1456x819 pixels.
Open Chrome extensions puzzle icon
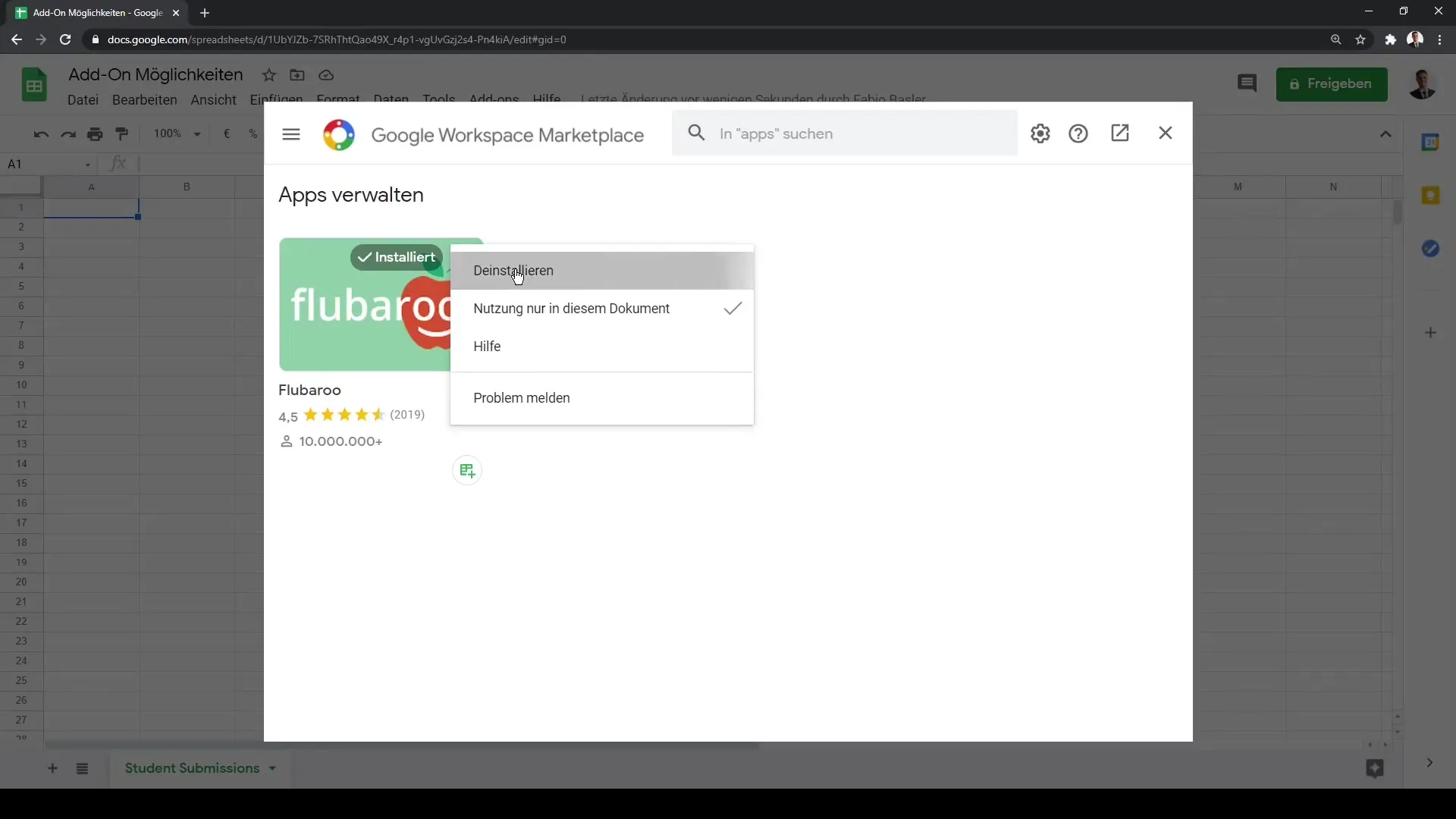click(1390, 39)
